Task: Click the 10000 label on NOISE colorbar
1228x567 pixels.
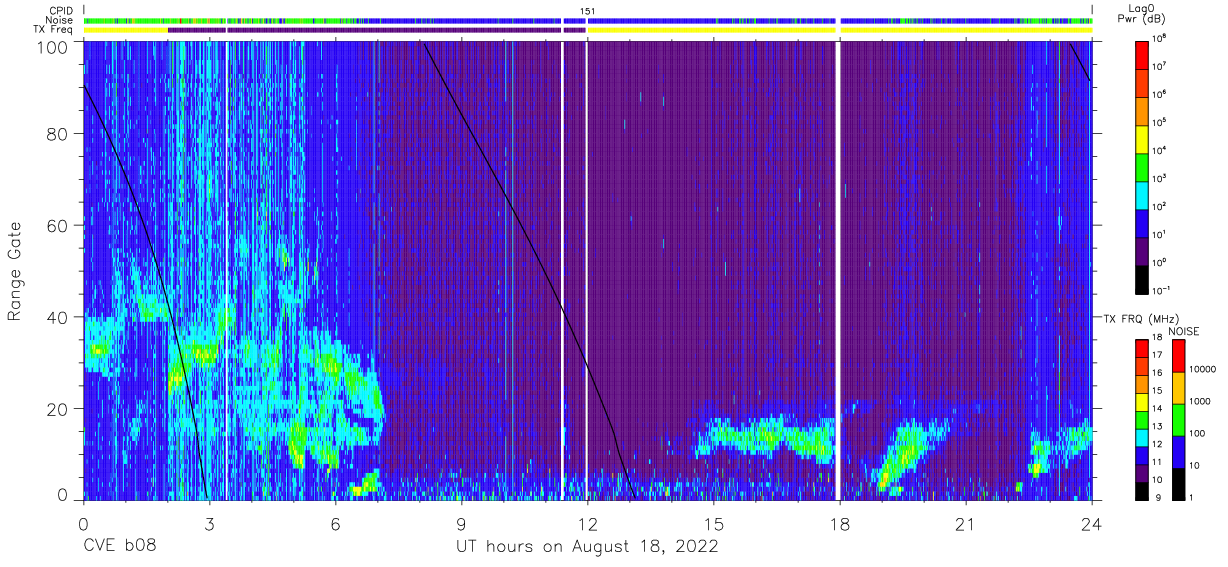Action: pyautogui.click(x=1204, y=368)
